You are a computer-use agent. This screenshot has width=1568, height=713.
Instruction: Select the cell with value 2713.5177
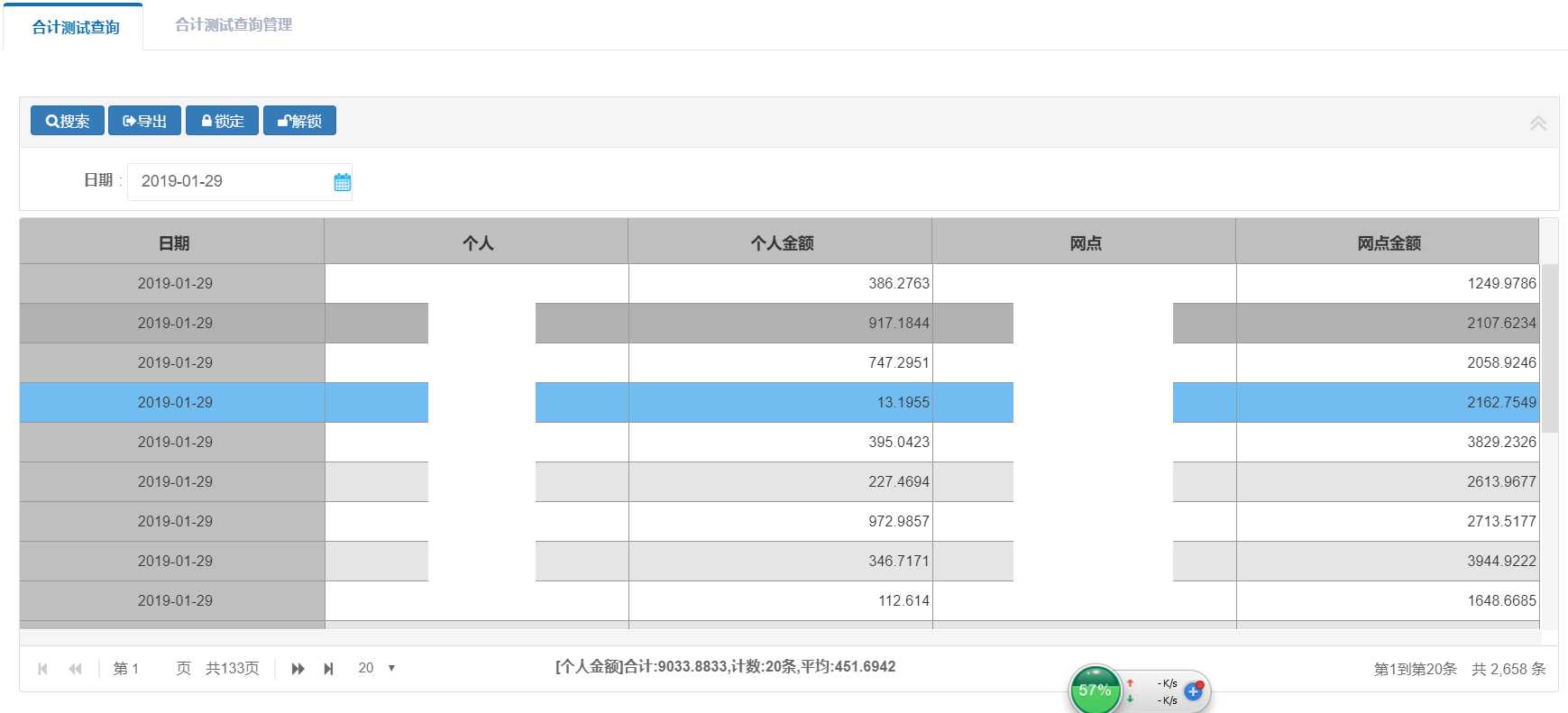pos(1388,521)
